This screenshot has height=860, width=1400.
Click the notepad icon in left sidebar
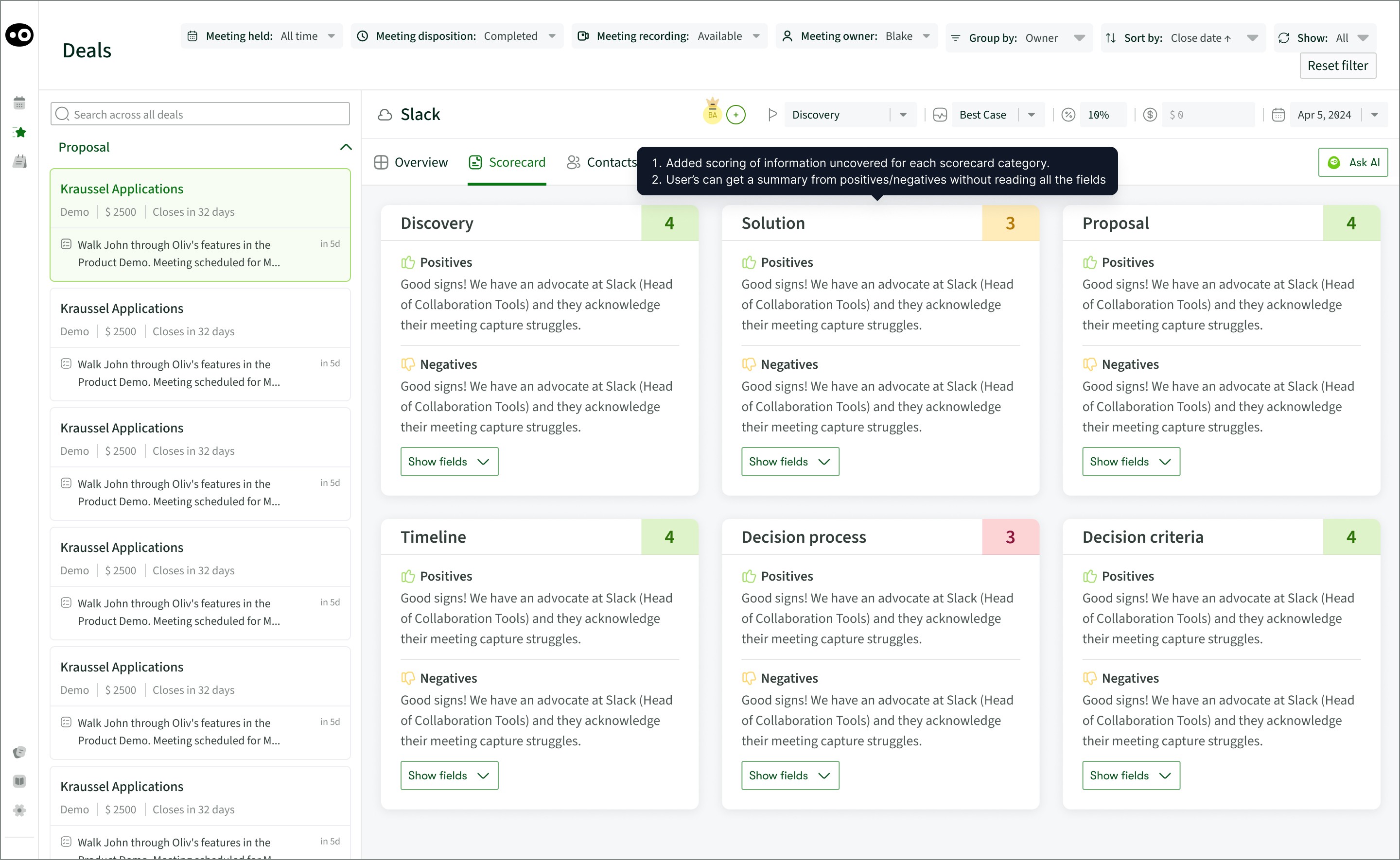pos(19,161)
